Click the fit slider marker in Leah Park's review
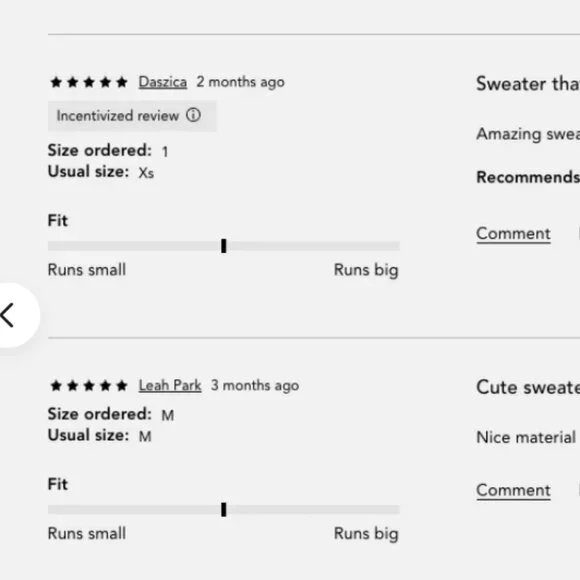 [223, 510]
